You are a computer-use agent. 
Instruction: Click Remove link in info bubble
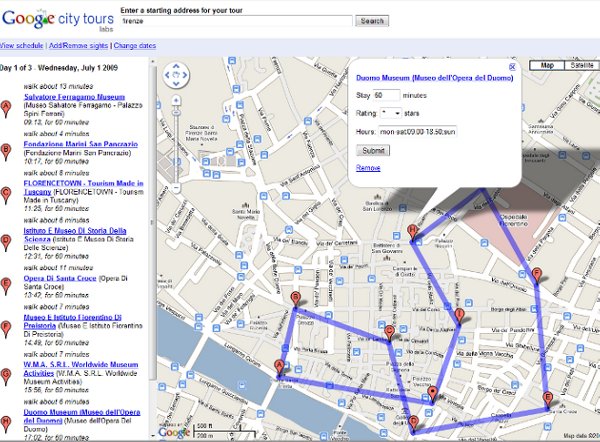pyautogui.click(x=368, y=168)
